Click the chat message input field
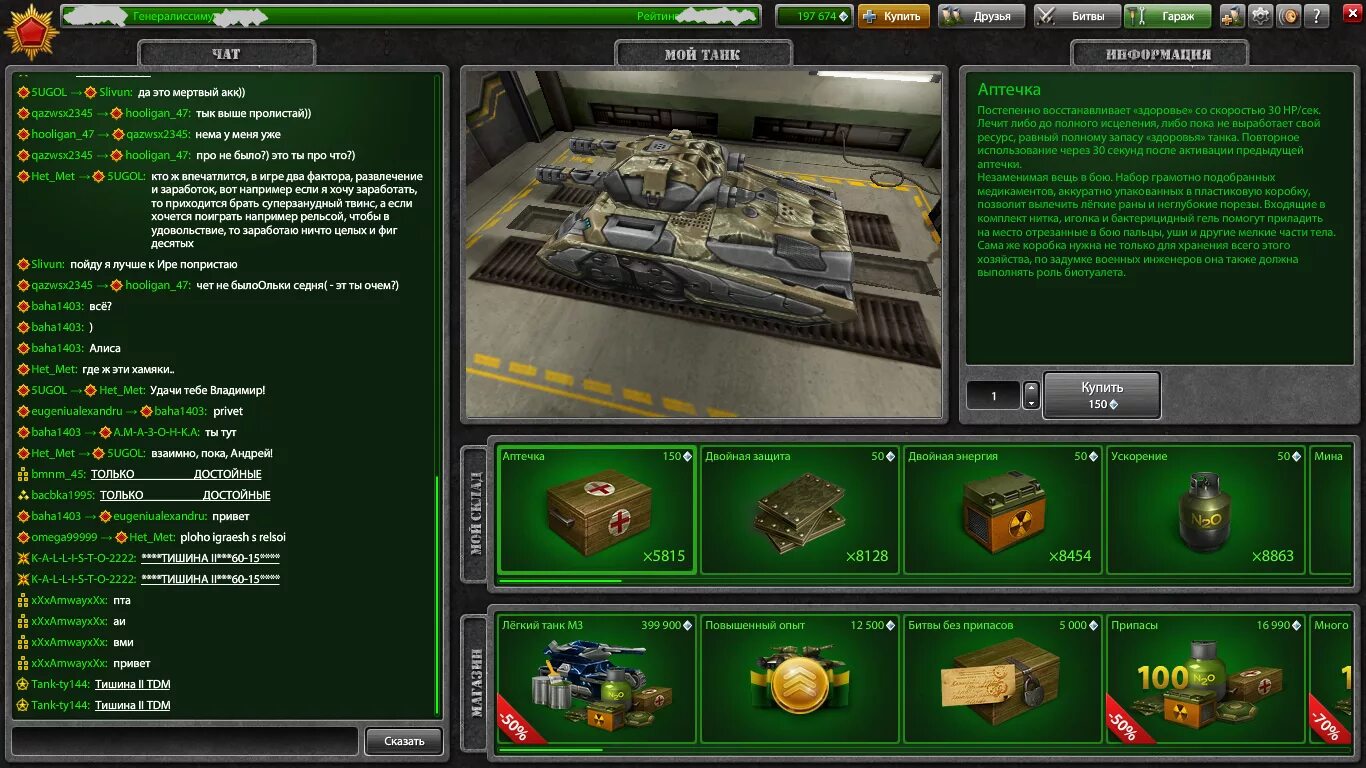Screen dimensions: 1366x768 click(x=183, y=741)
